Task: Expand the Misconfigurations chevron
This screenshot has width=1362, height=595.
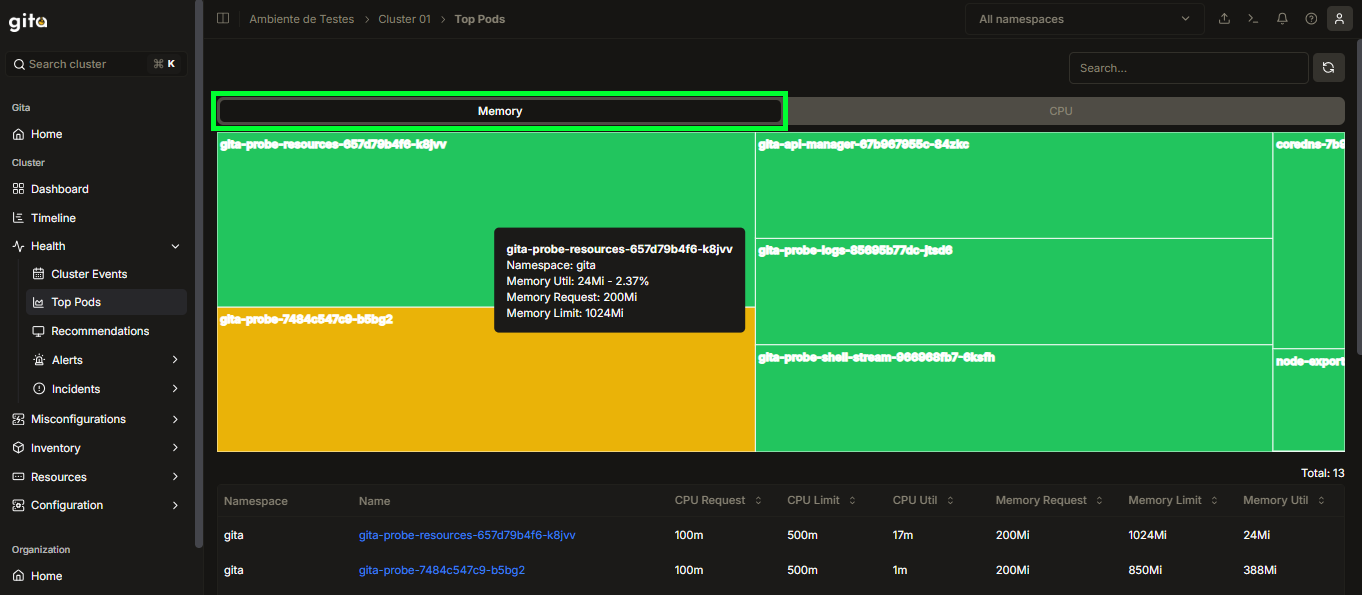Action: (176, 419)
